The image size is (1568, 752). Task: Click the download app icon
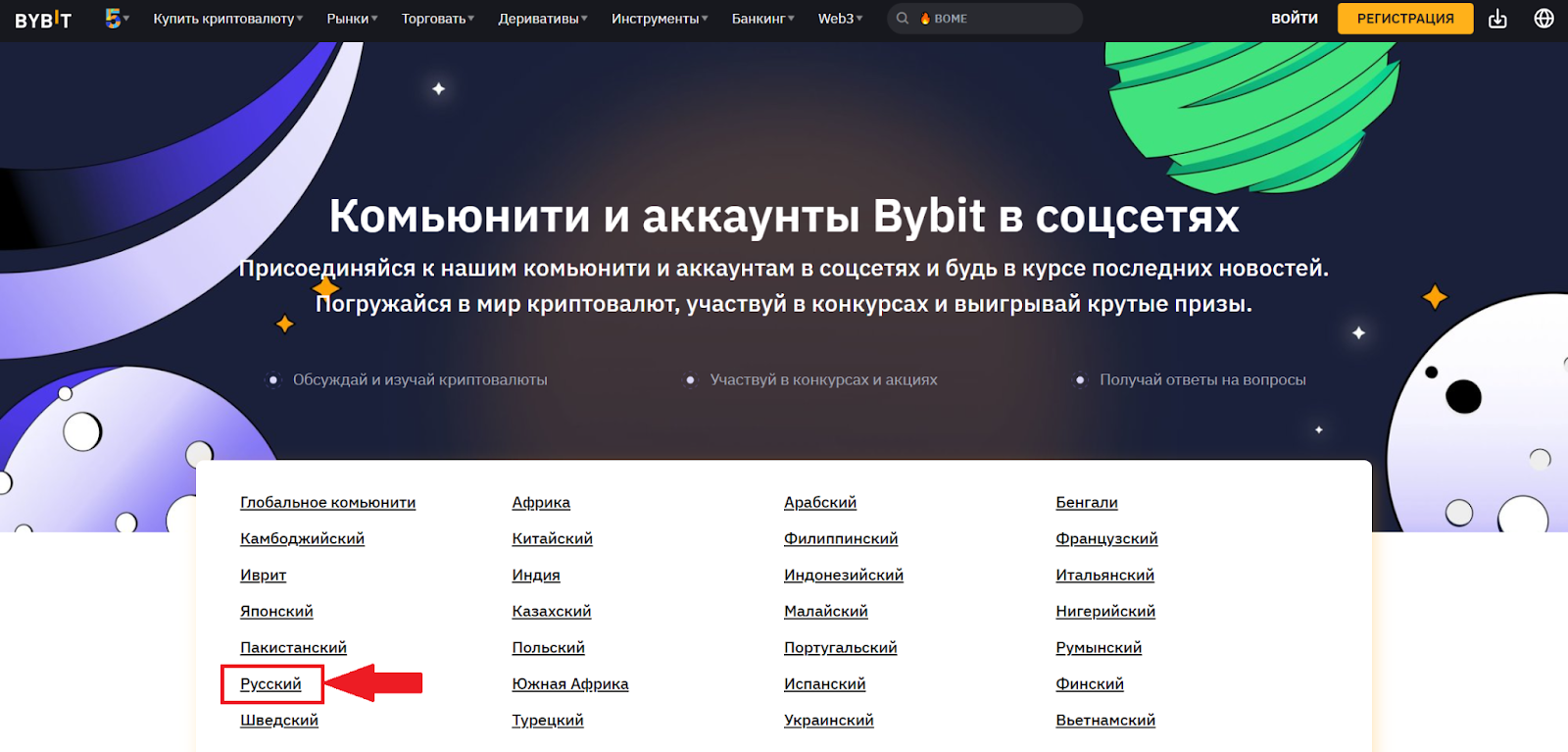[x=1497, y=19]
